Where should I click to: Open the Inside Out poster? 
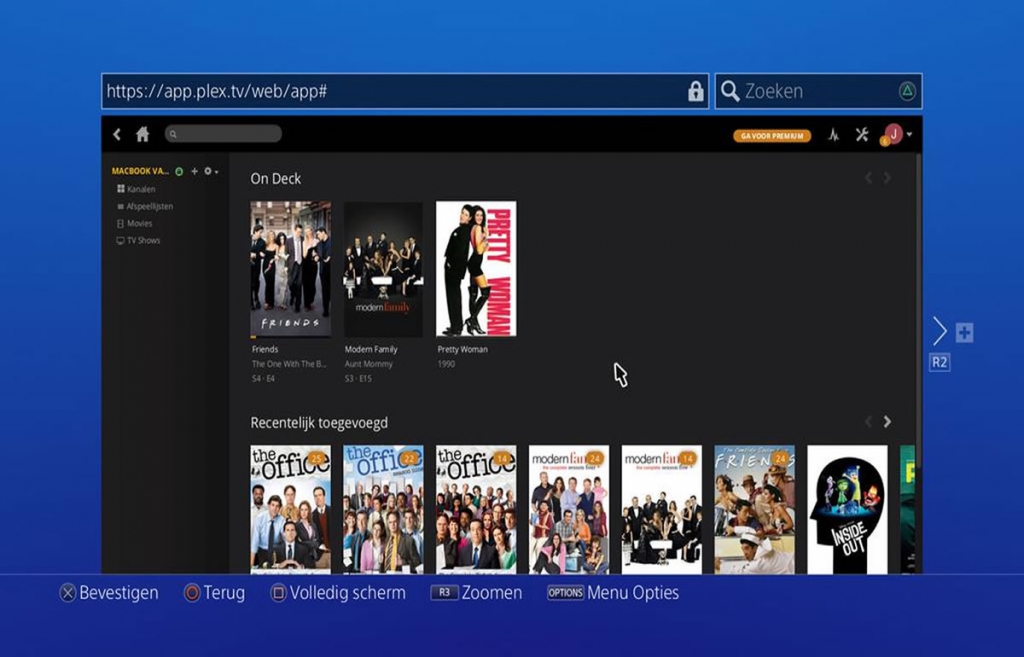(847, 509)
